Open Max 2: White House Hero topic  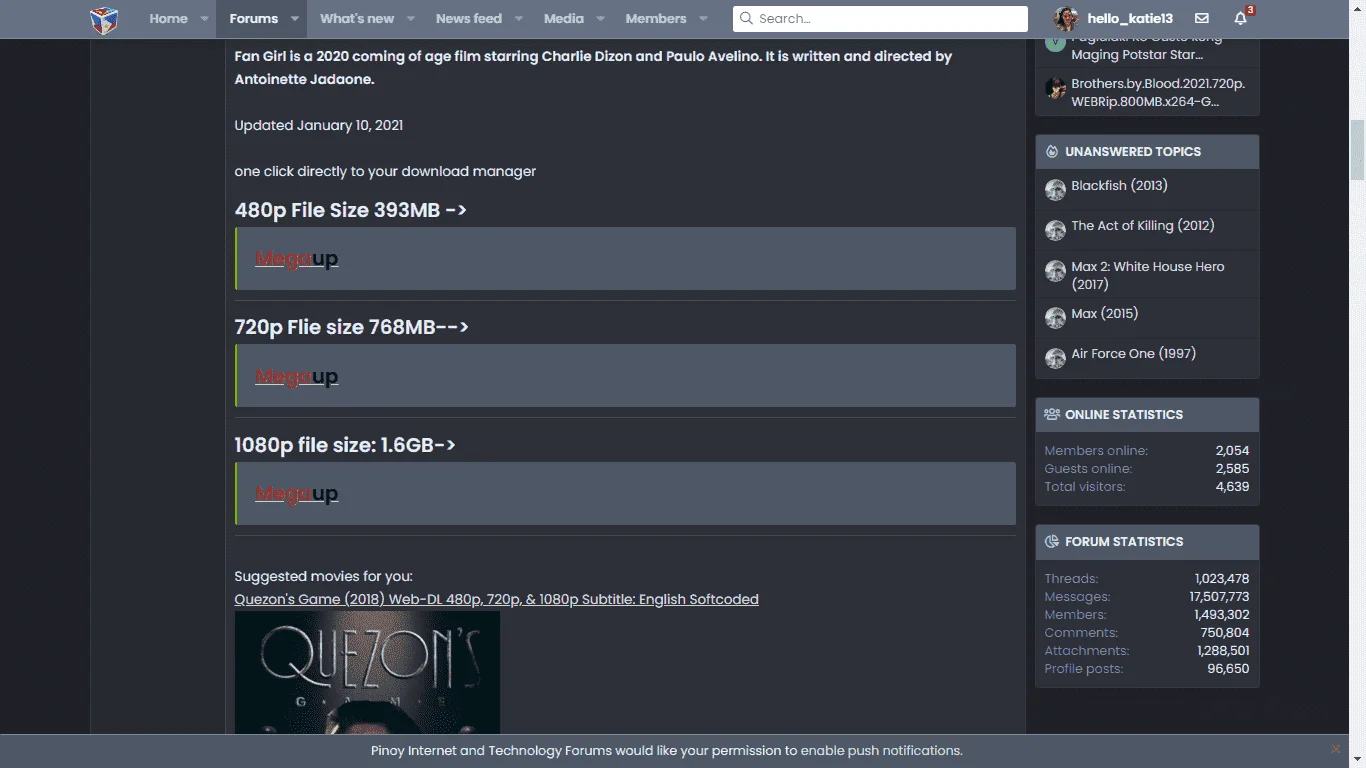click(1148, 275)
